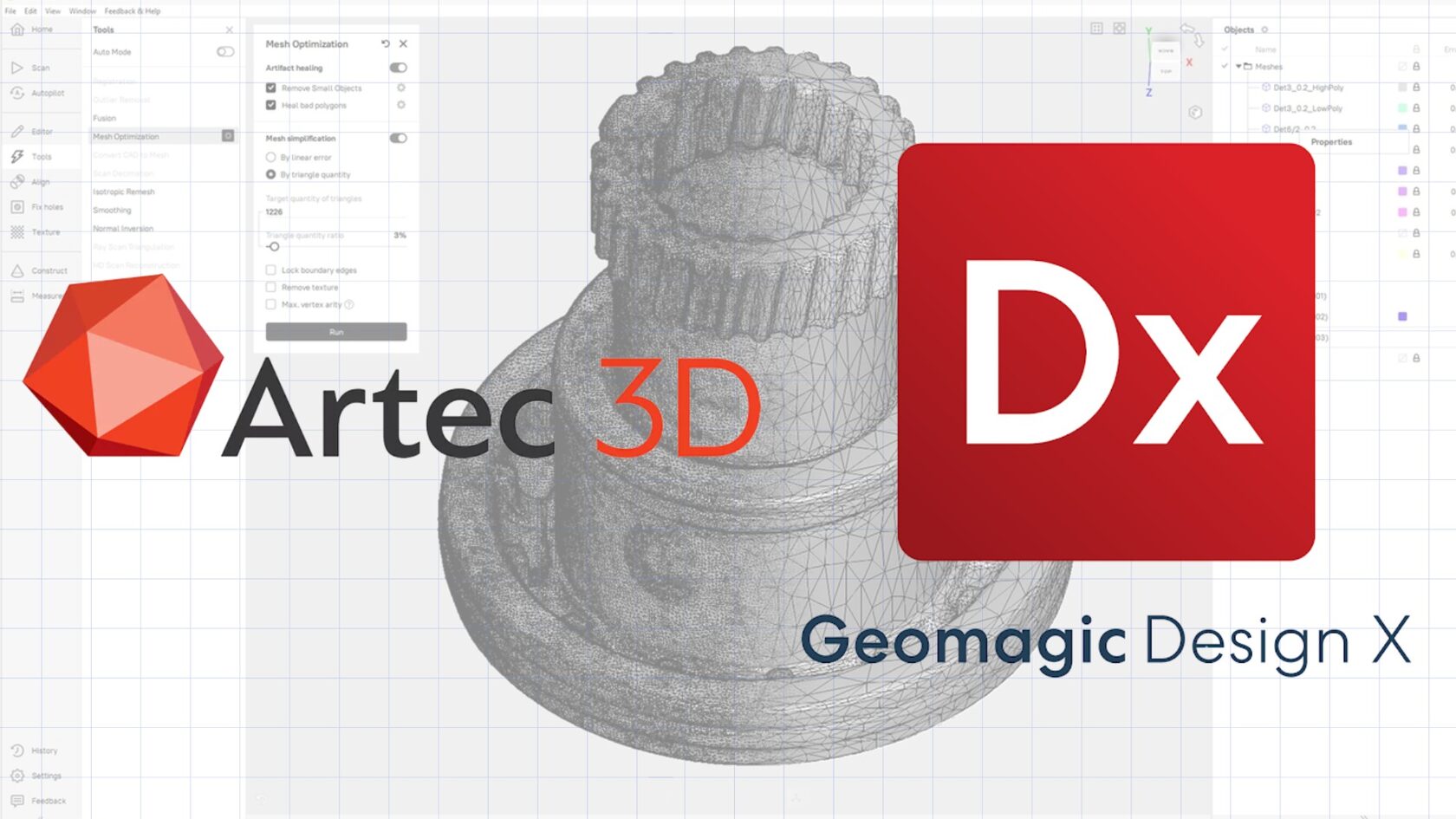Reset Mesh Optimization settings with the undo arrow
The height and width of the screenshot is (819, 1456).
click(x=386, y=43)
